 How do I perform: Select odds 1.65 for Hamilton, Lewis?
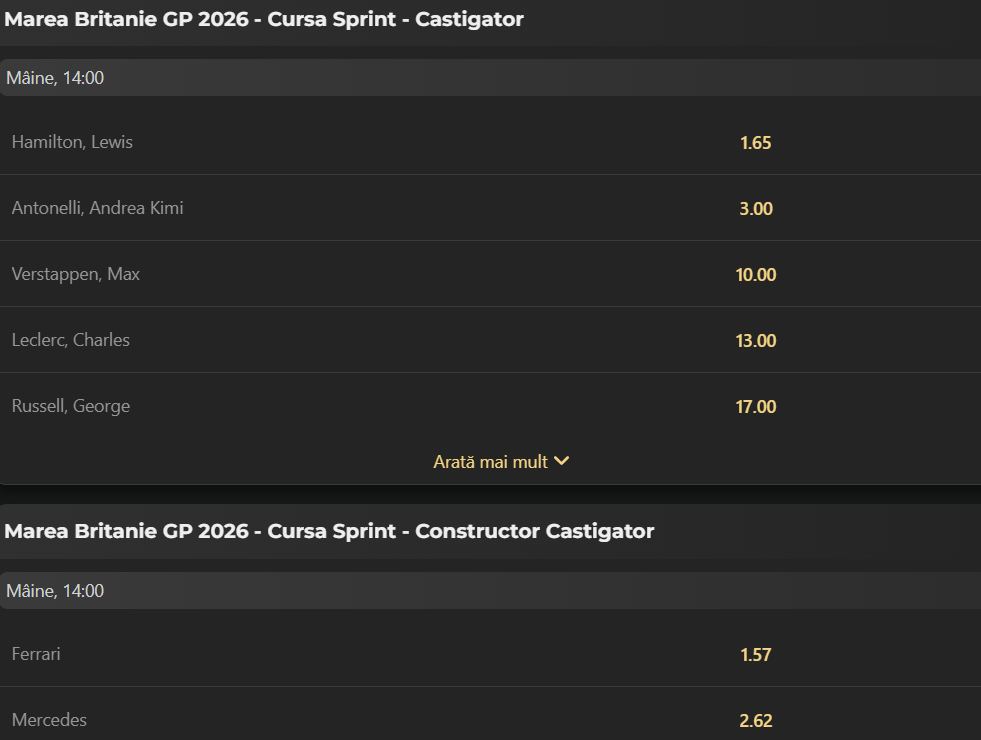pos(755,143)
